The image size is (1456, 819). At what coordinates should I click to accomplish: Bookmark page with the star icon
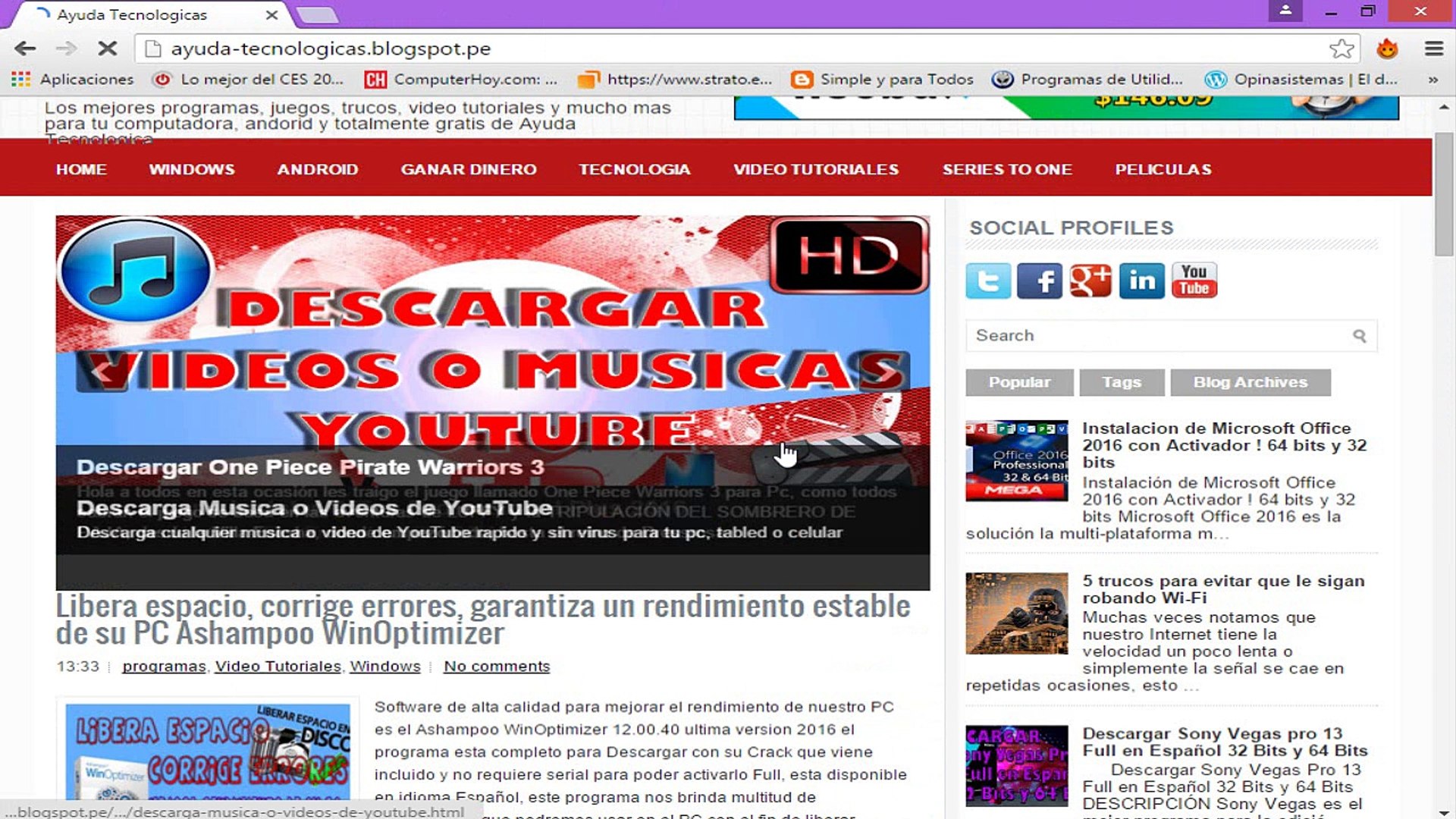[x=1341, y=49]
